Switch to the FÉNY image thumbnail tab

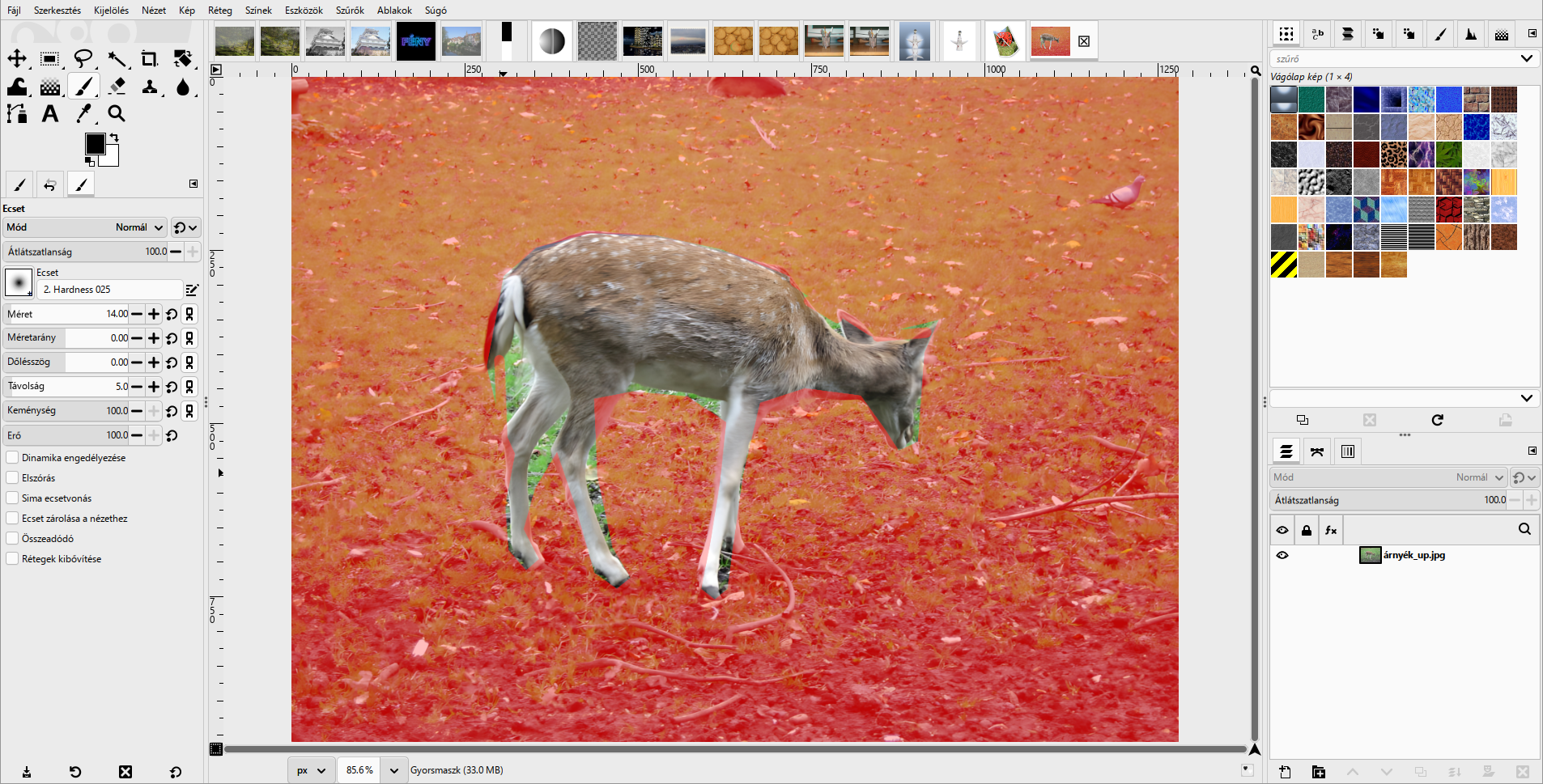tap(416, 41)
